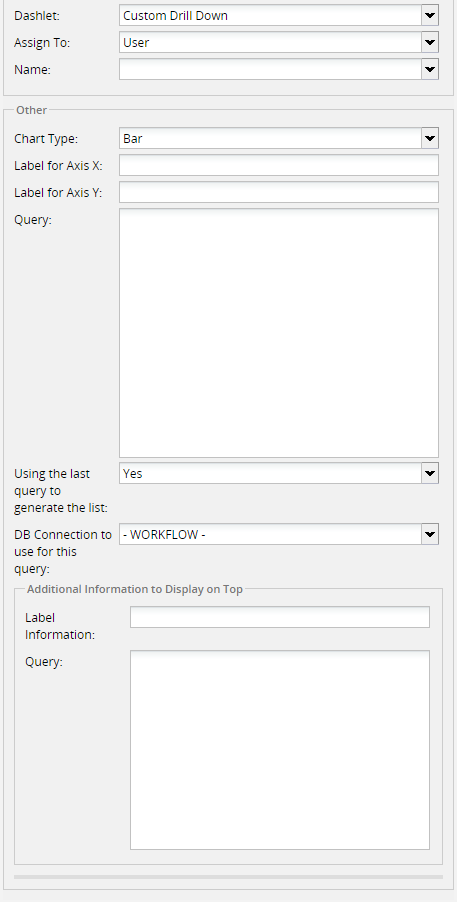Expand the DB Connection dropdown arrow
The height and width of the screenshot is (902, 457).
430,534
